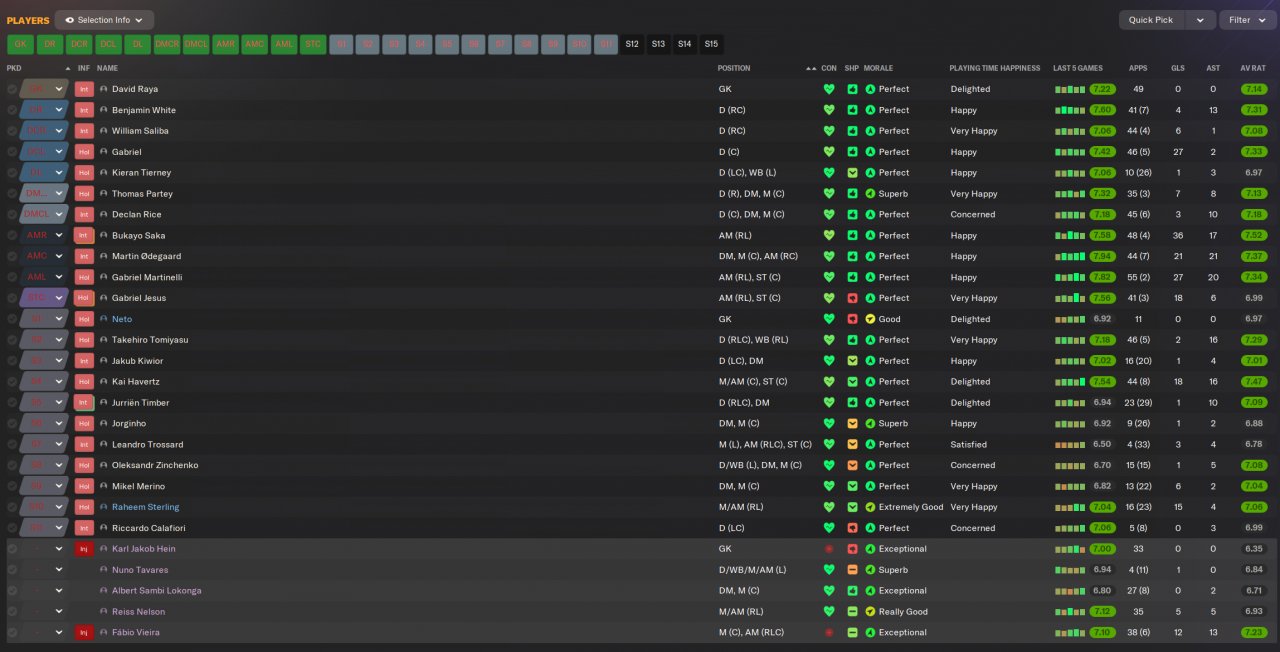
Task: Sort table by the AV RAT column header
Action: (x=1253, y=68)
